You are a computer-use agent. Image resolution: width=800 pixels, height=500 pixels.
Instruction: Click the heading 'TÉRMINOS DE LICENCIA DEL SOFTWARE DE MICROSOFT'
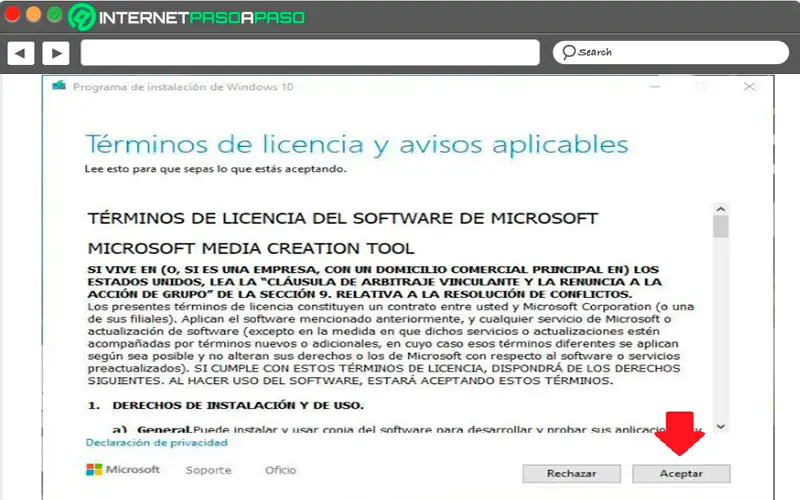click(x=343, y=218)
